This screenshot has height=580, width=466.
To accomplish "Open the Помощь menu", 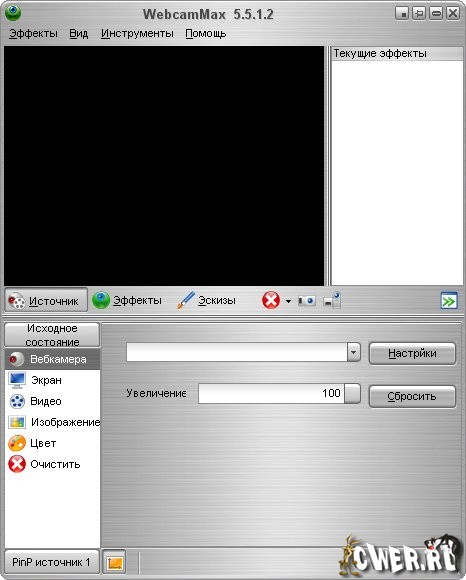I will pos(206,33).
